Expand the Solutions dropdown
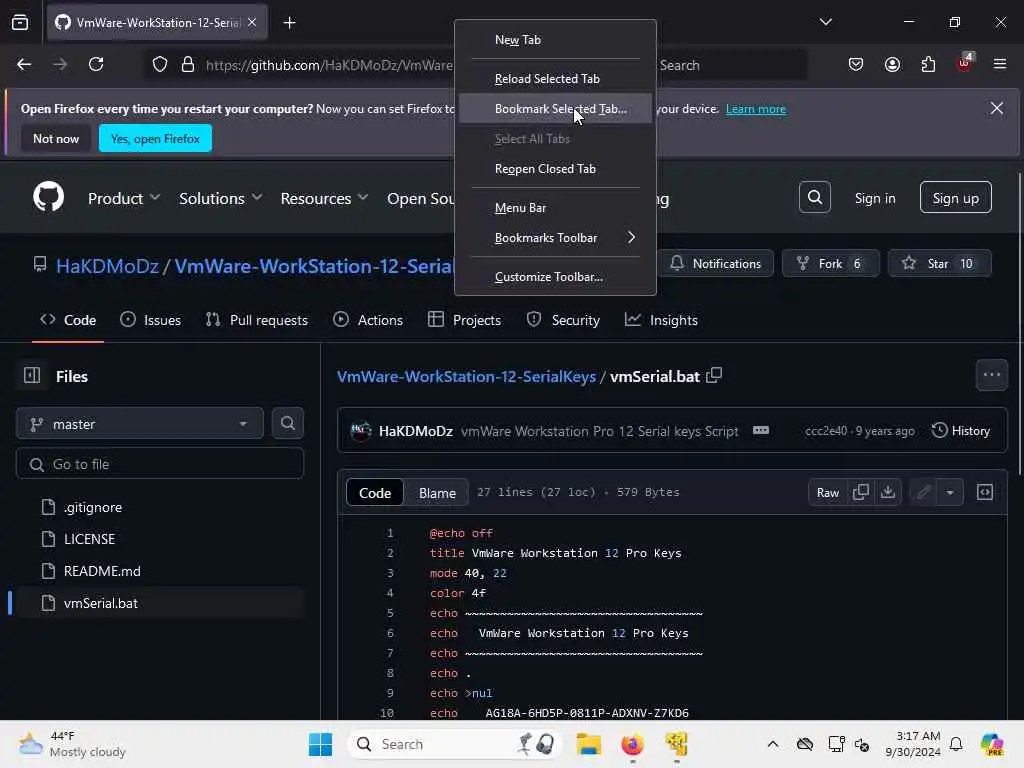1024x768 pixels. (x=220, y=198)
